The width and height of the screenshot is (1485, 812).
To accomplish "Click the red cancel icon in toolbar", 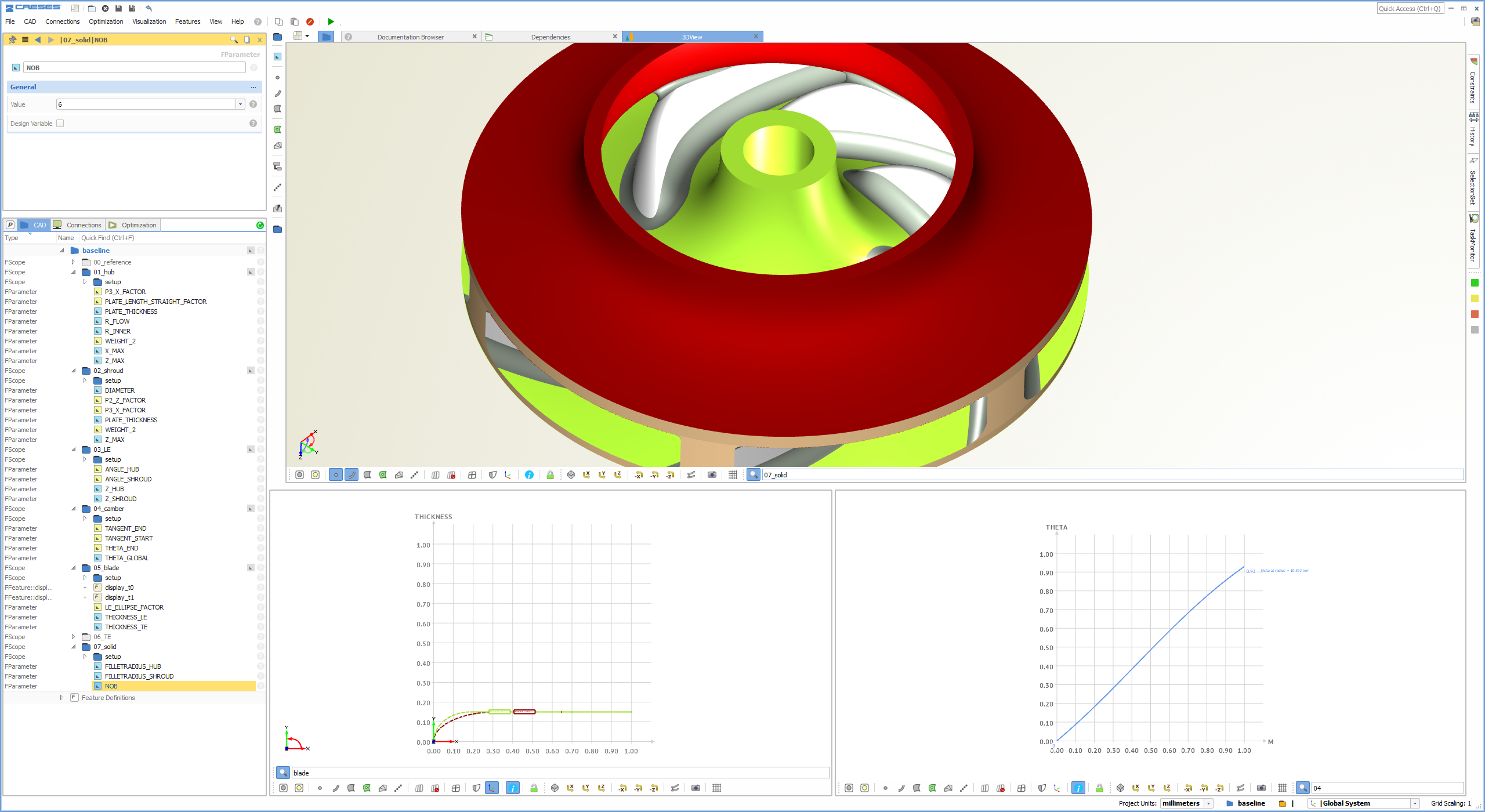I will coord(310,21).
